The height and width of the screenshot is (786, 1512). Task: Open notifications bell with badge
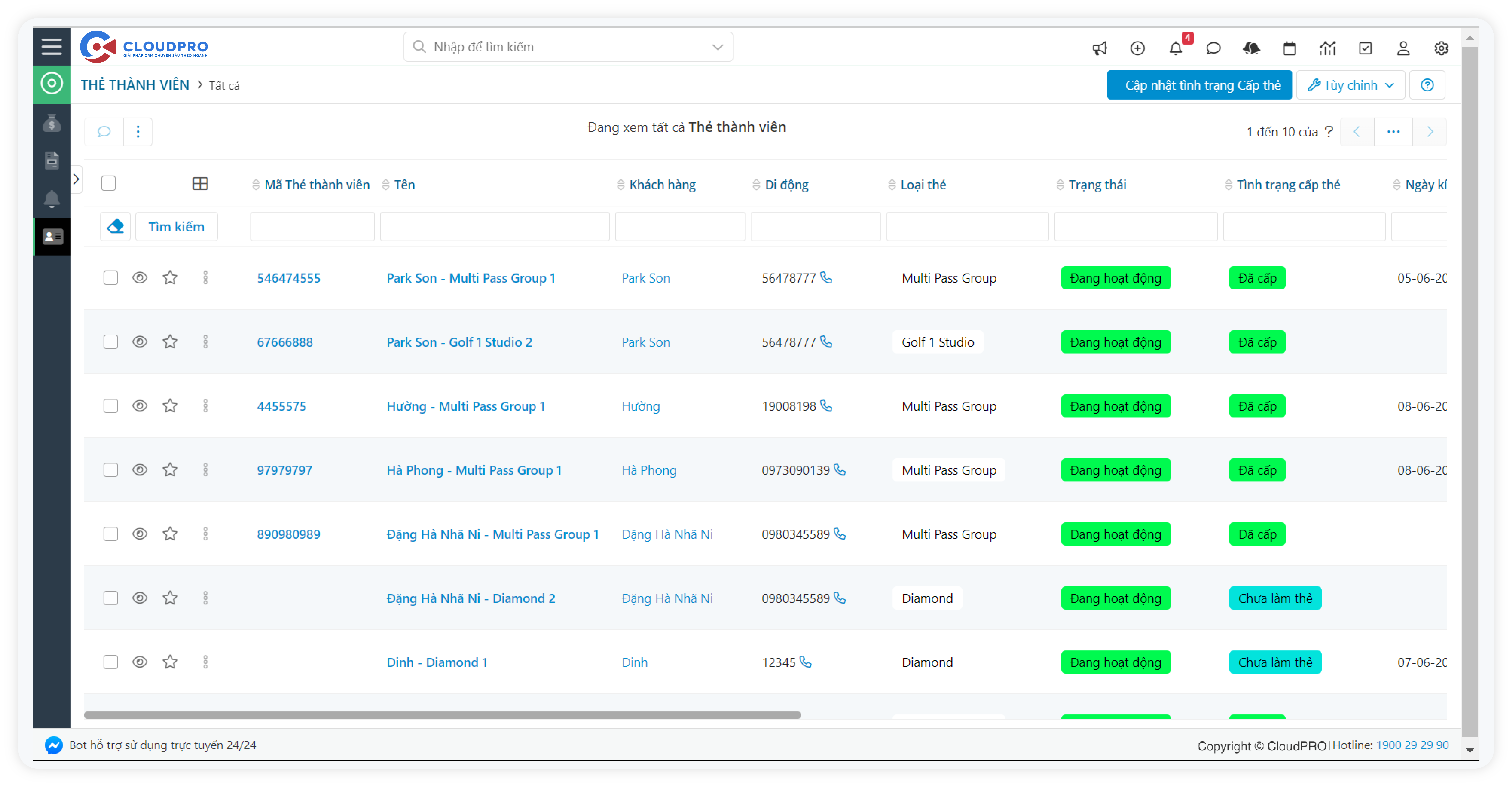pos(1176,48)
